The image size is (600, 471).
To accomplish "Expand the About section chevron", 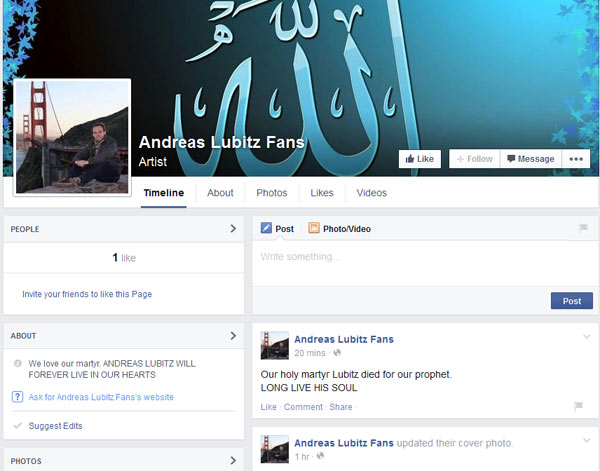I will click(x=233, y=336).
